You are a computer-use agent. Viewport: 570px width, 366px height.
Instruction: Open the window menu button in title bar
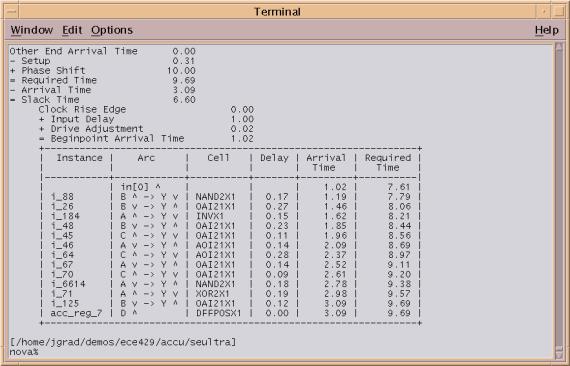pyautogui.click(x=12, y=12)
